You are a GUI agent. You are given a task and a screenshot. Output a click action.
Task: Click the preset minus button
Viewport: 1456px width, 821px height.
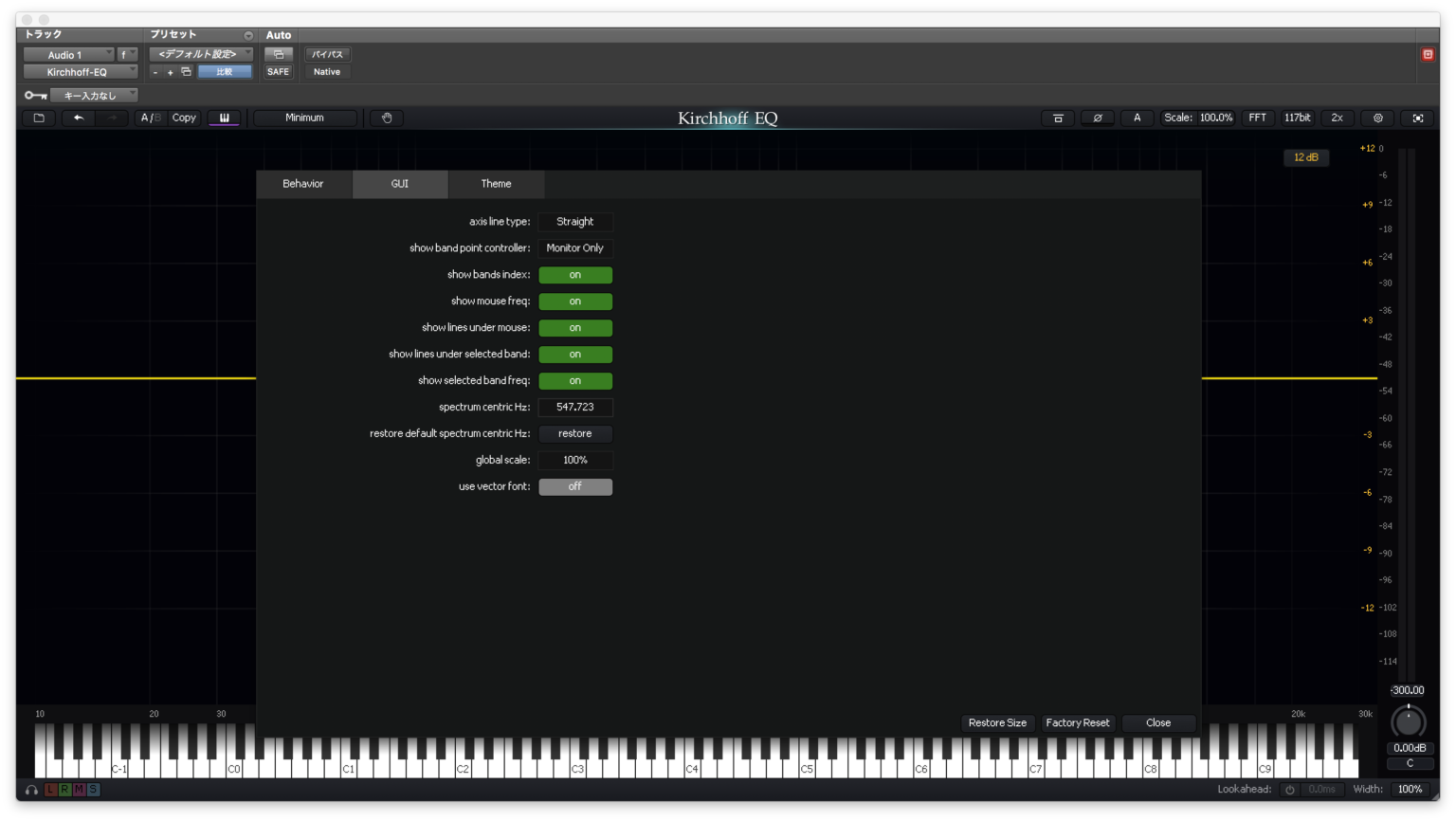coord(155,72)
